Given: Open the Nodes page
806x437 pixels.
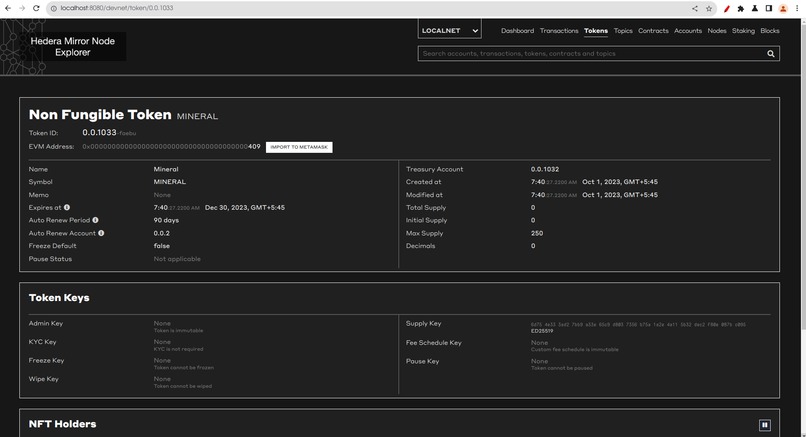Looking at the screenshot, I should click(717, 31).
